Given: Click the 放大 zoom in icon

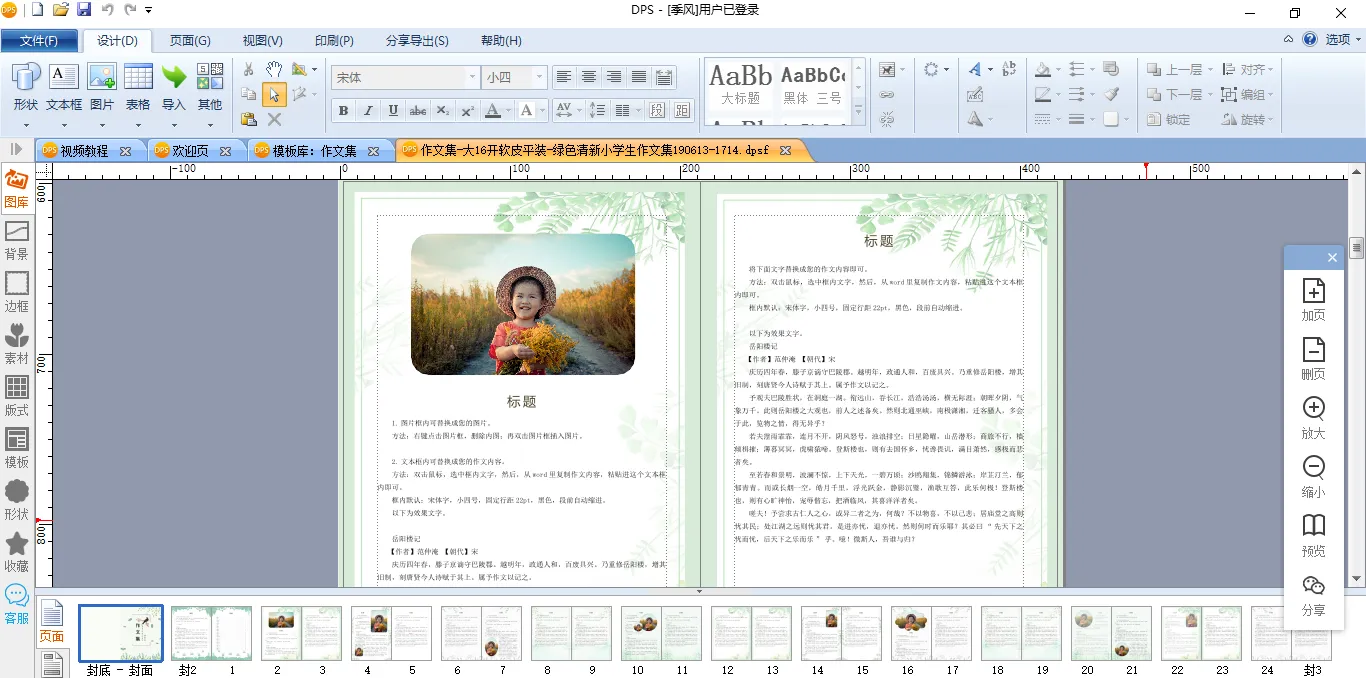Looking at the screenshot, I should tap(1313, 418).
